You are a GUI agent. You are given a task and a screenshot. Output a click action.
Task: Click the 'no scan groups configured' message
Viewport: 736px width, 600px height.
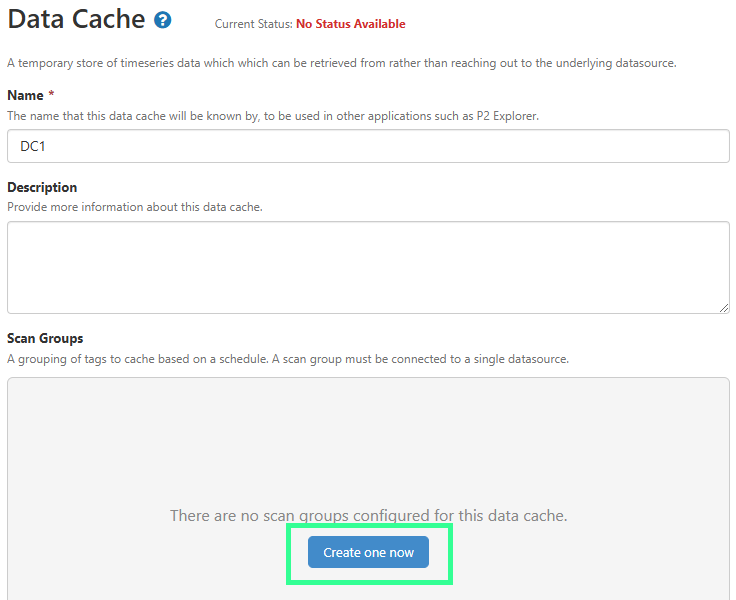click(368, 516)
